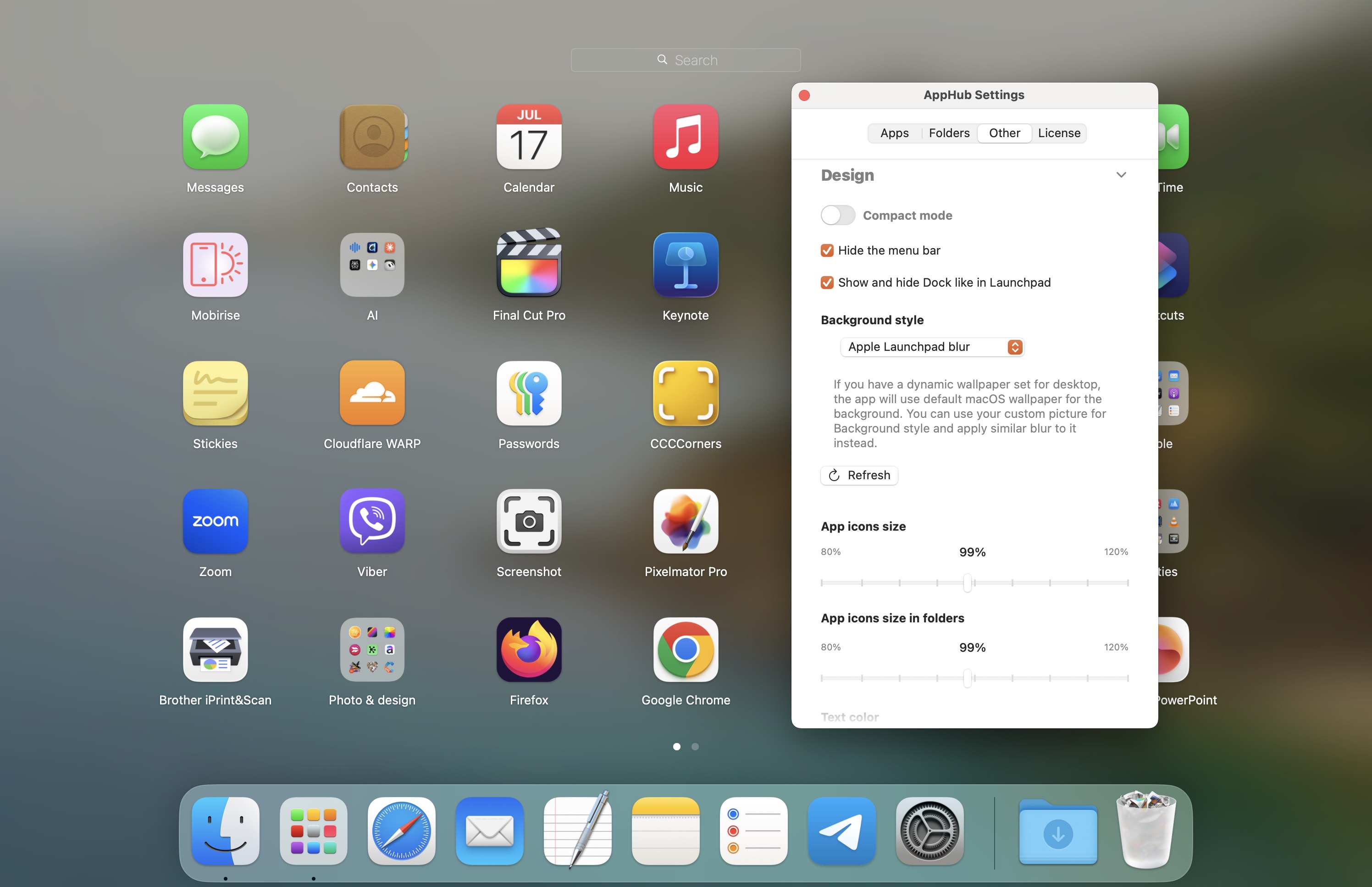
Task: Open the Trash in the Dock
Action: click(x=1146, y=830)
